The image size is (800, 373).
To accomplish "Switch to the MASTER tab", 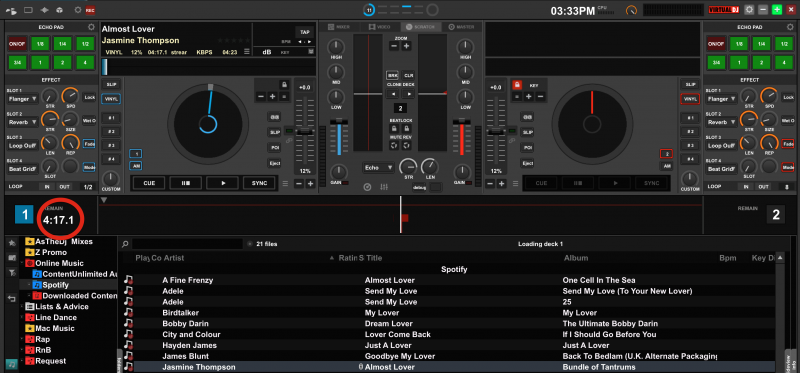I will coord(461,27).
